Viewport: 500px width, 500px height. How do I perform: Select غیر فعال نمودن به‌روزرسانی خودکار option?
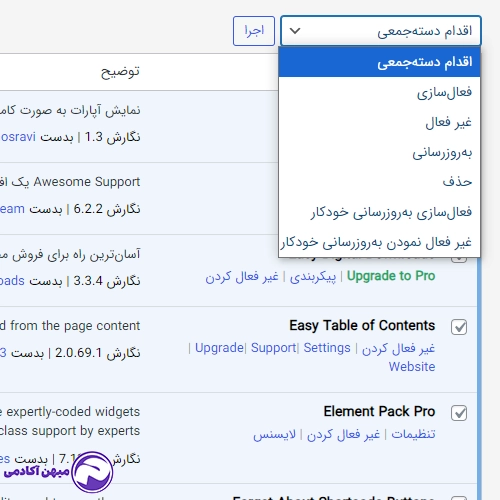(379, 242)
